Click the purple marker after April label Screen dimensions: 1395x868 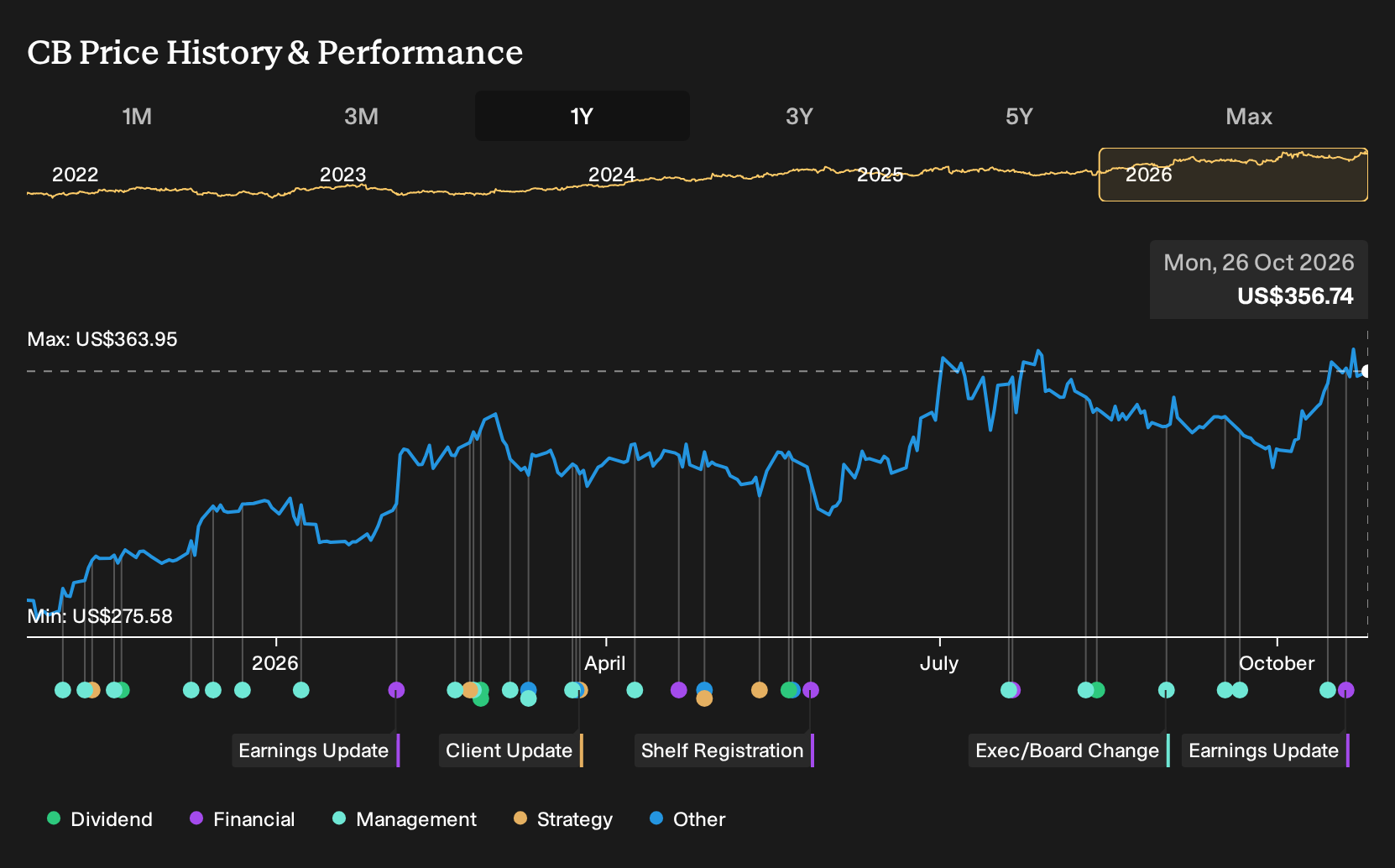(679, 690)
